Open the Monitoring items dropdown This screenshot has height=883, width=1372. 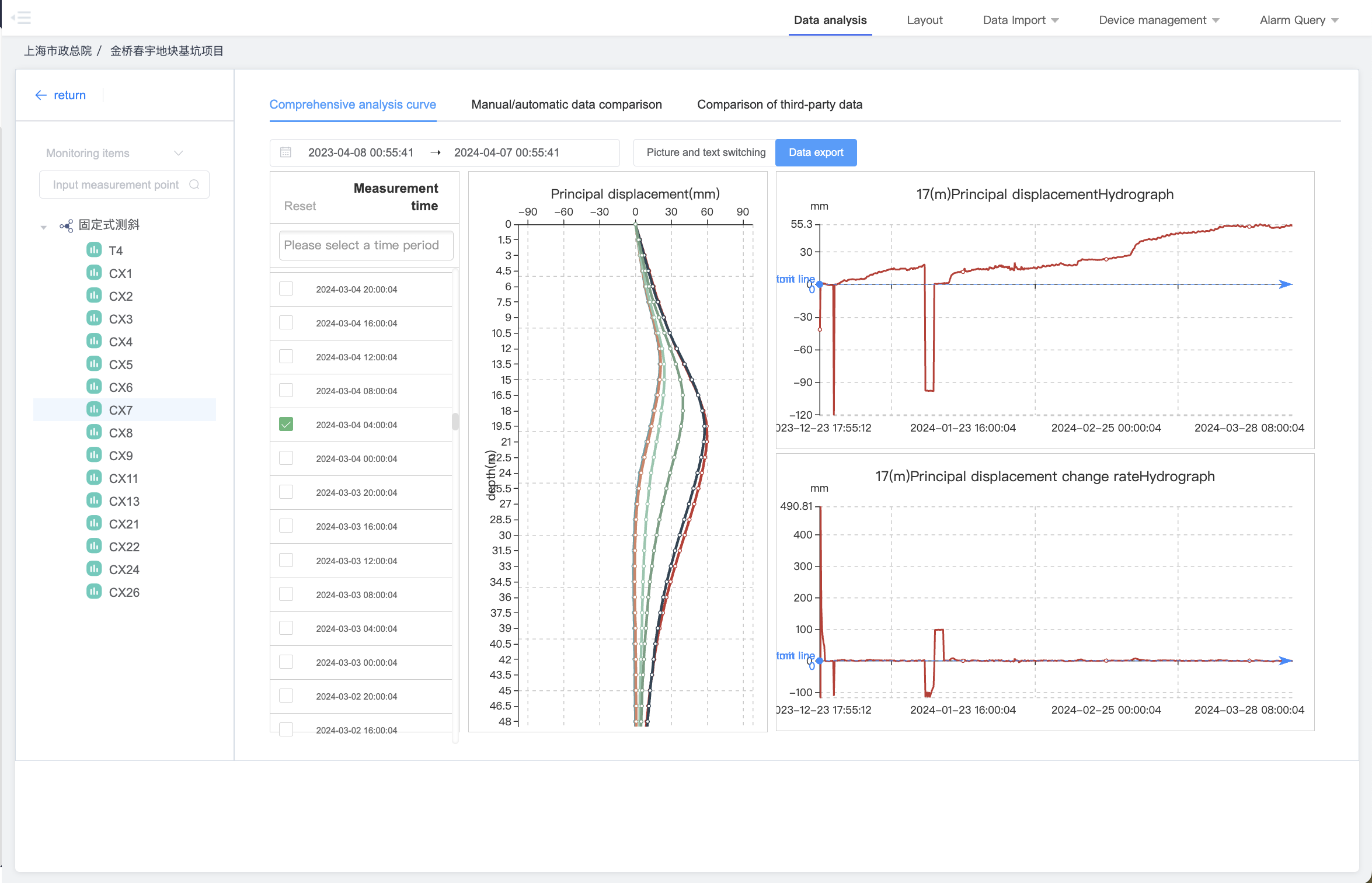click(114, 153)
